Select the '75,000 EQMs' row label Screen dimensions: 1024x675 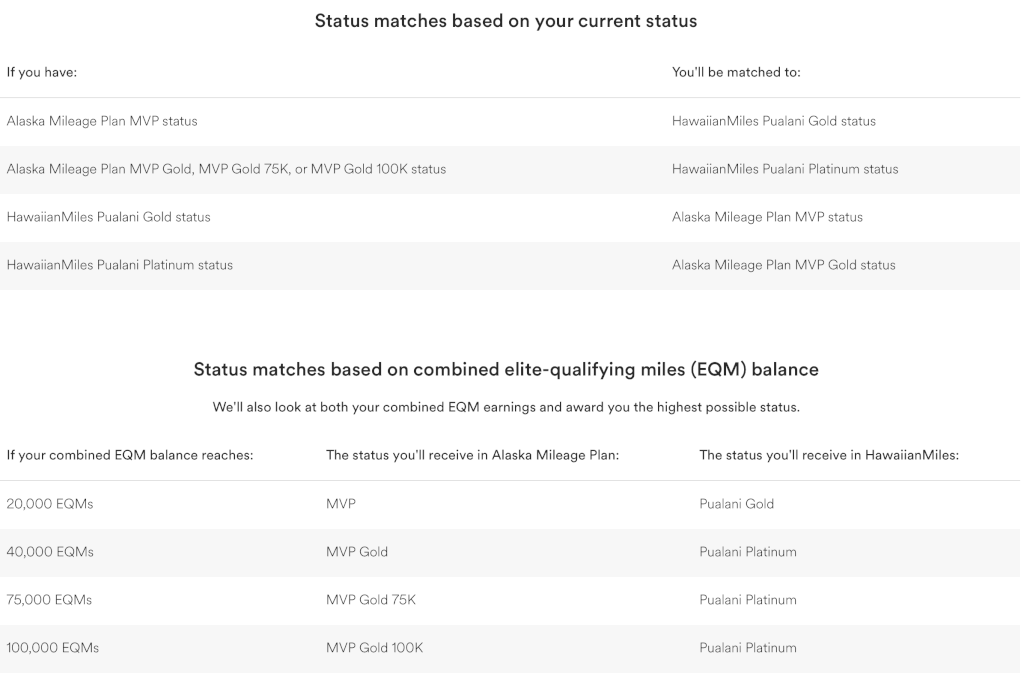click(49, 600)
